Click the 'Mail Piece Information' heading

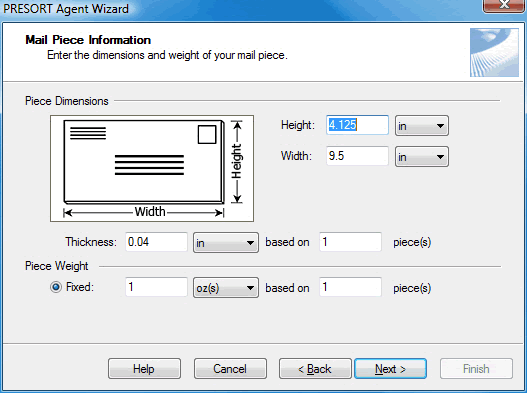point(88,40)
